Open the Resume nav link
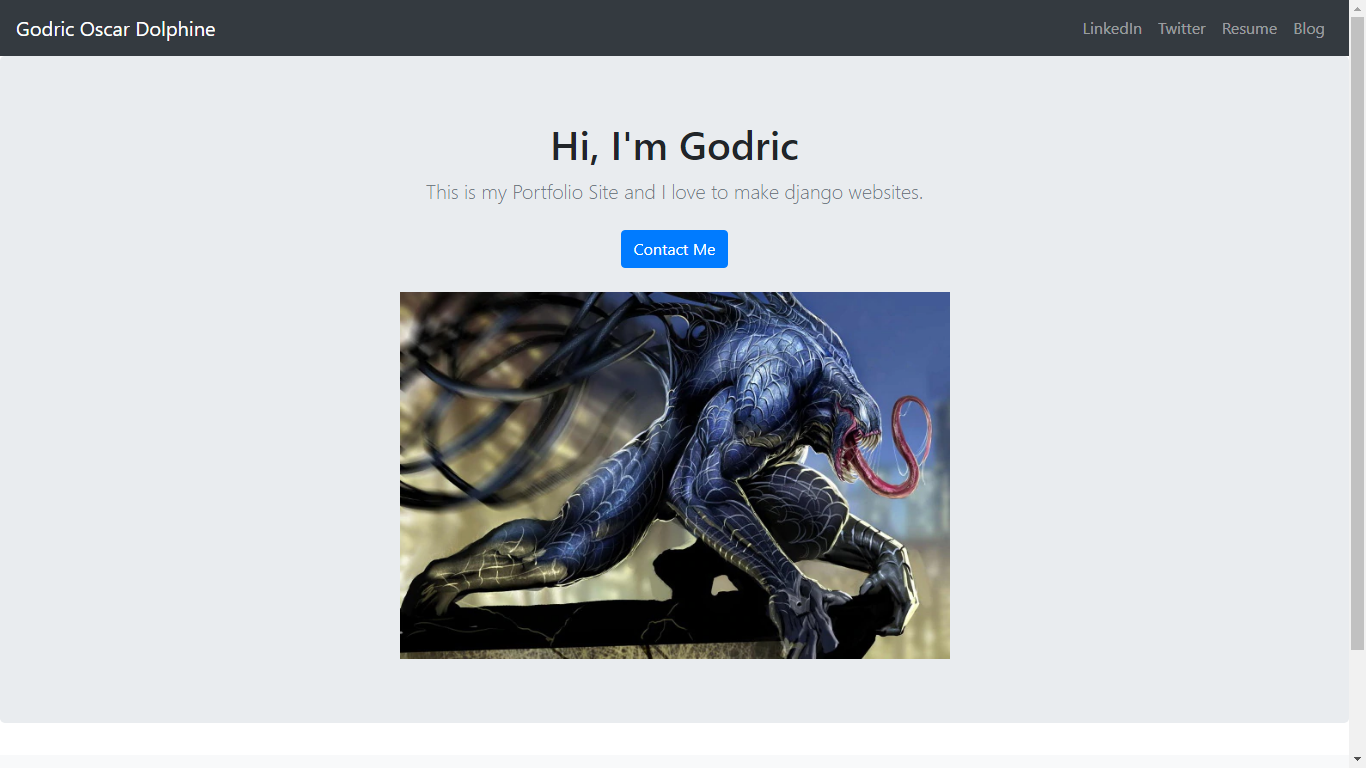This screenshot has width=1366, height=768. click(1249, 29)
